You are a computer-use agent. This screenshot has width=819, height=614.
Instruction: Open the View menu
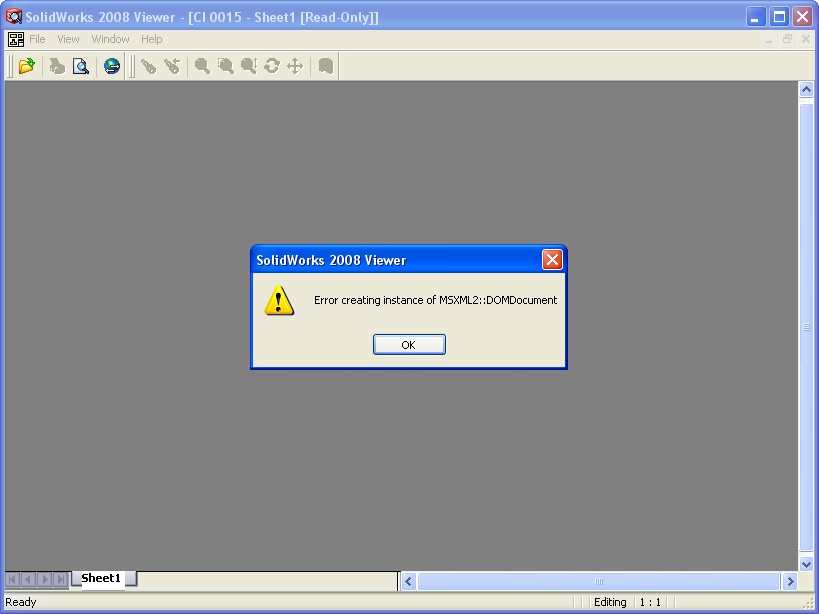pyautogui.click(x=68, y=39)
